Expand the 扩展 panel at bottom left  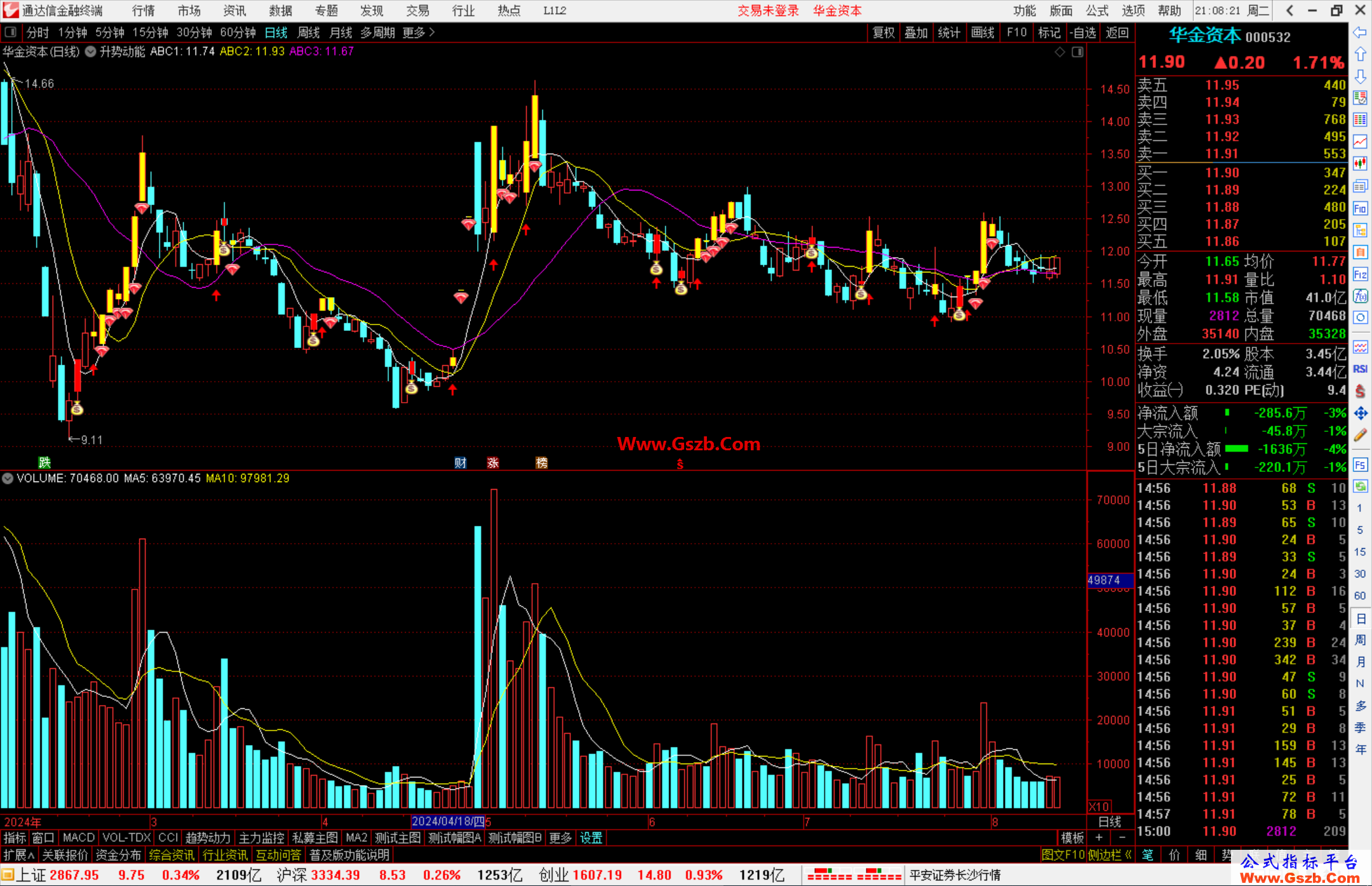pos(18,855)
